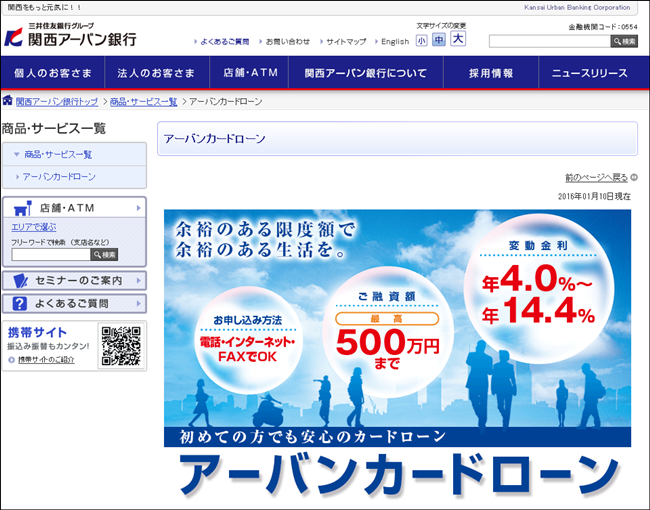
Task: Click the header site search field
Action: click(x=549, y=41)
